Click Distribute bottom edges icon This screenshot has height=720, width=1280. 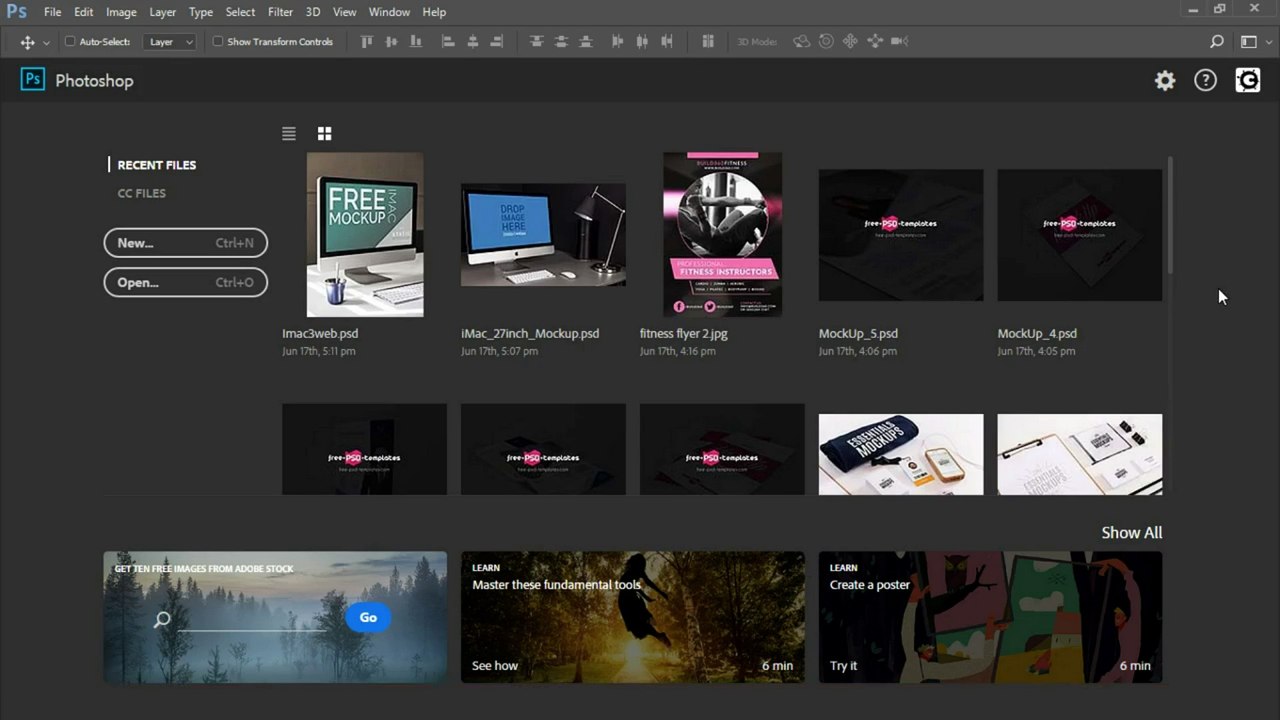point(586,42)
